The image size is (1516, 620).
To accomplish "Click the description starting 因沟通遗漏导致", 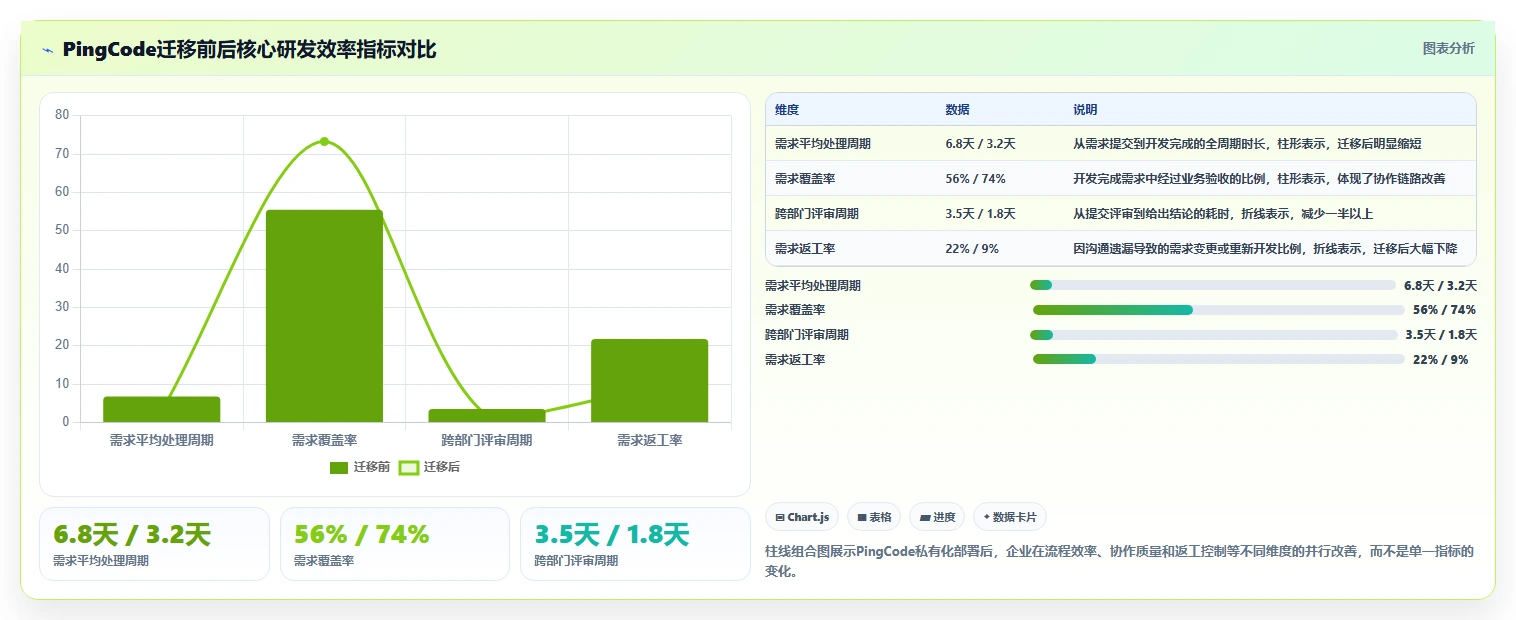I will (1265, 248).
